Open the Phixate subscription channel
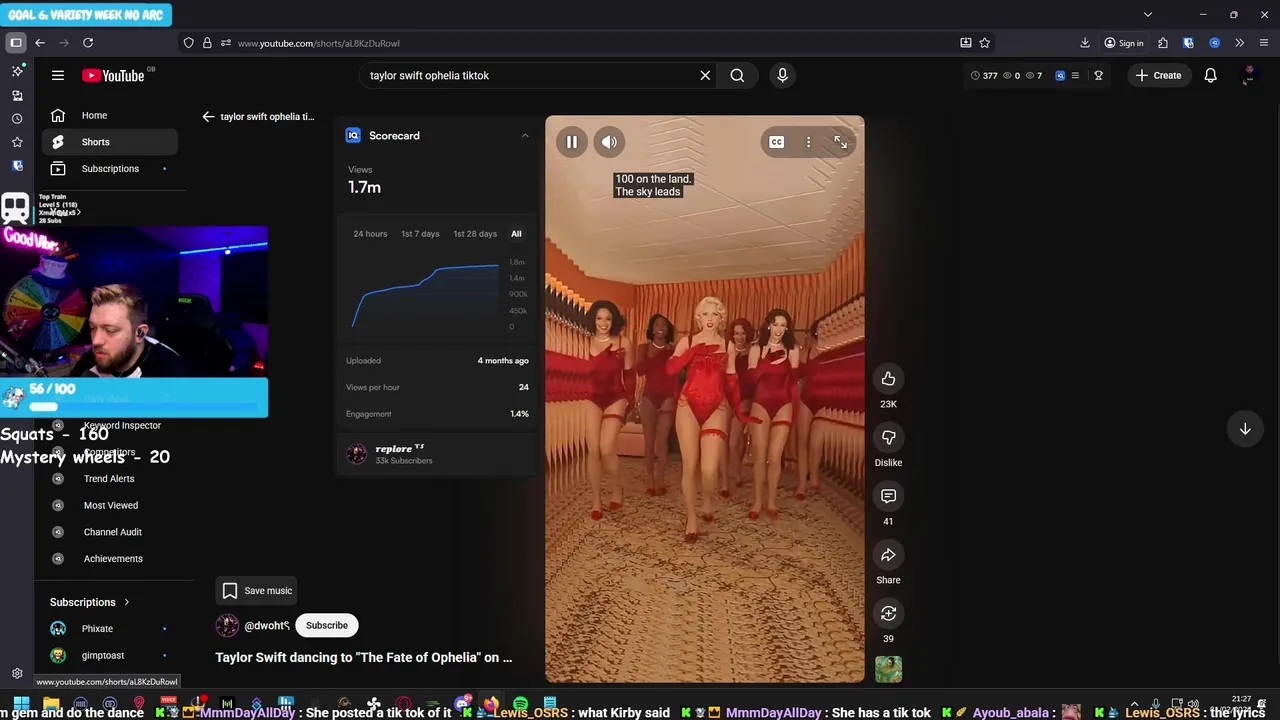1280x720 pixels. pos(97,628)
